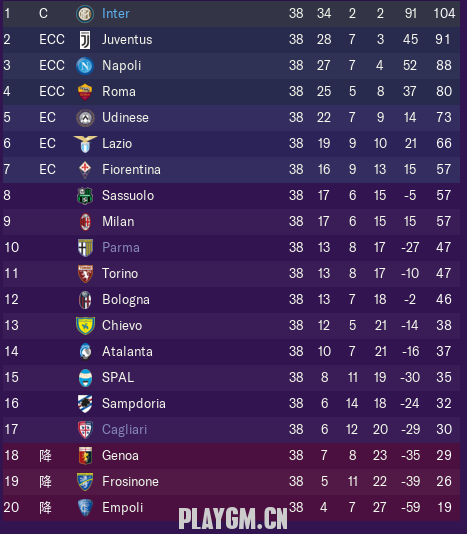Click the Juventus club crest
Screen dimensions: 467x534
point(85,40)
